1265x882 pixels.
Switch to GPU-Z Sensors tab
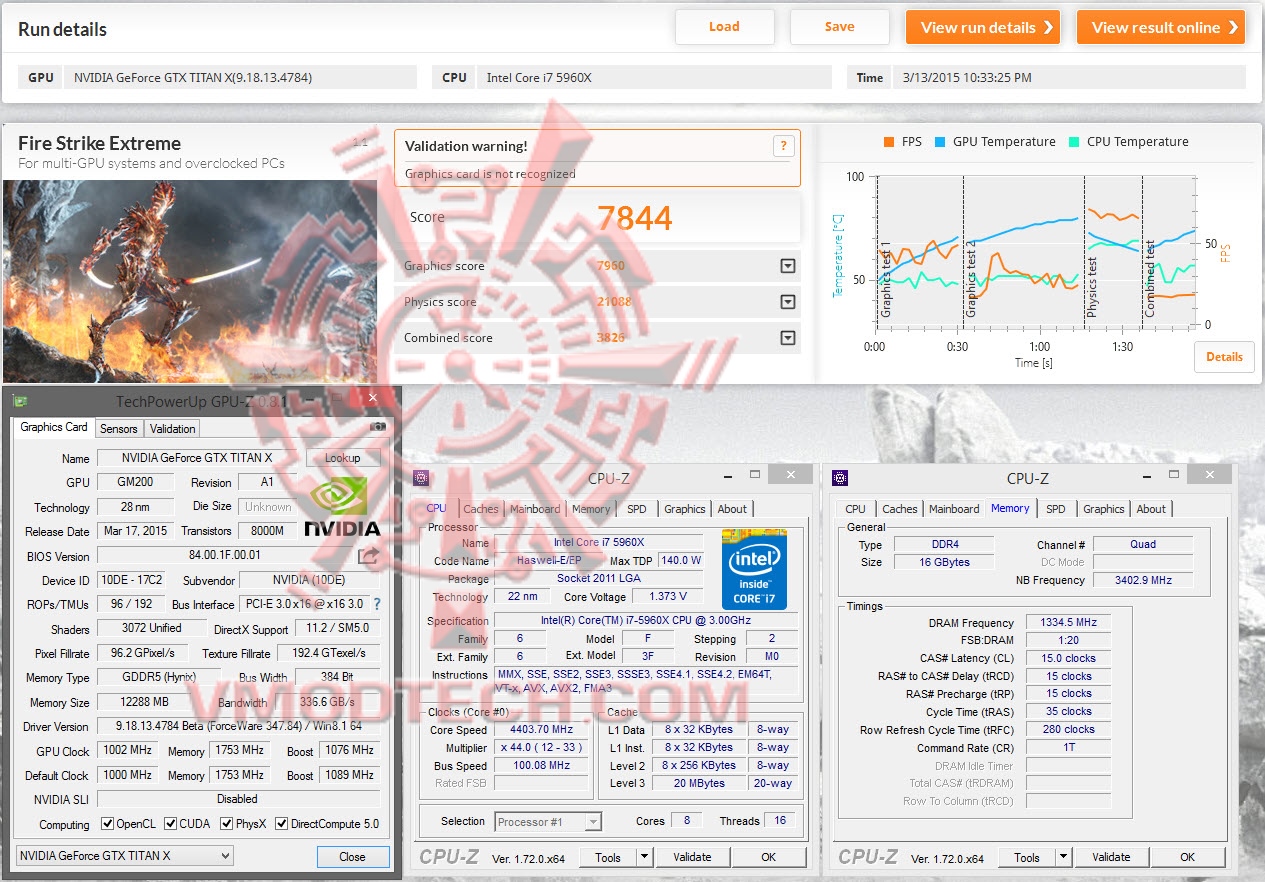click(x=119, y=429)
